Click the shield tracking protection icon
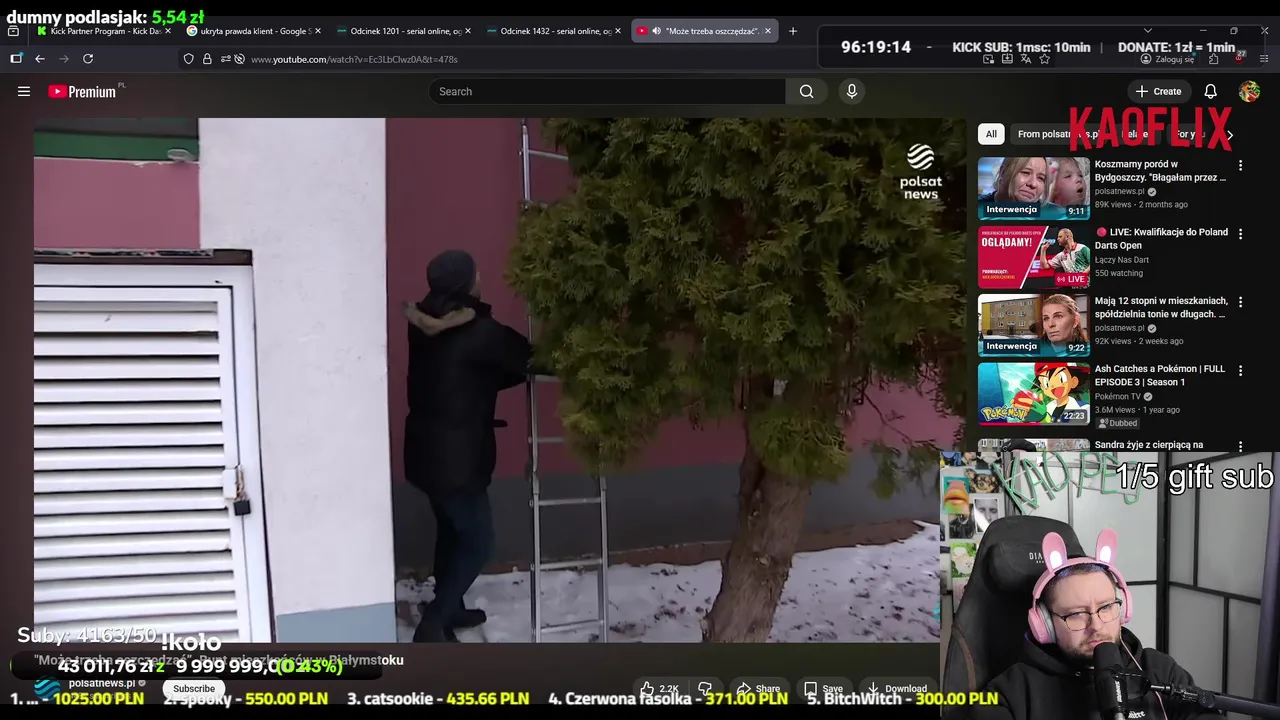 [188, 59]
